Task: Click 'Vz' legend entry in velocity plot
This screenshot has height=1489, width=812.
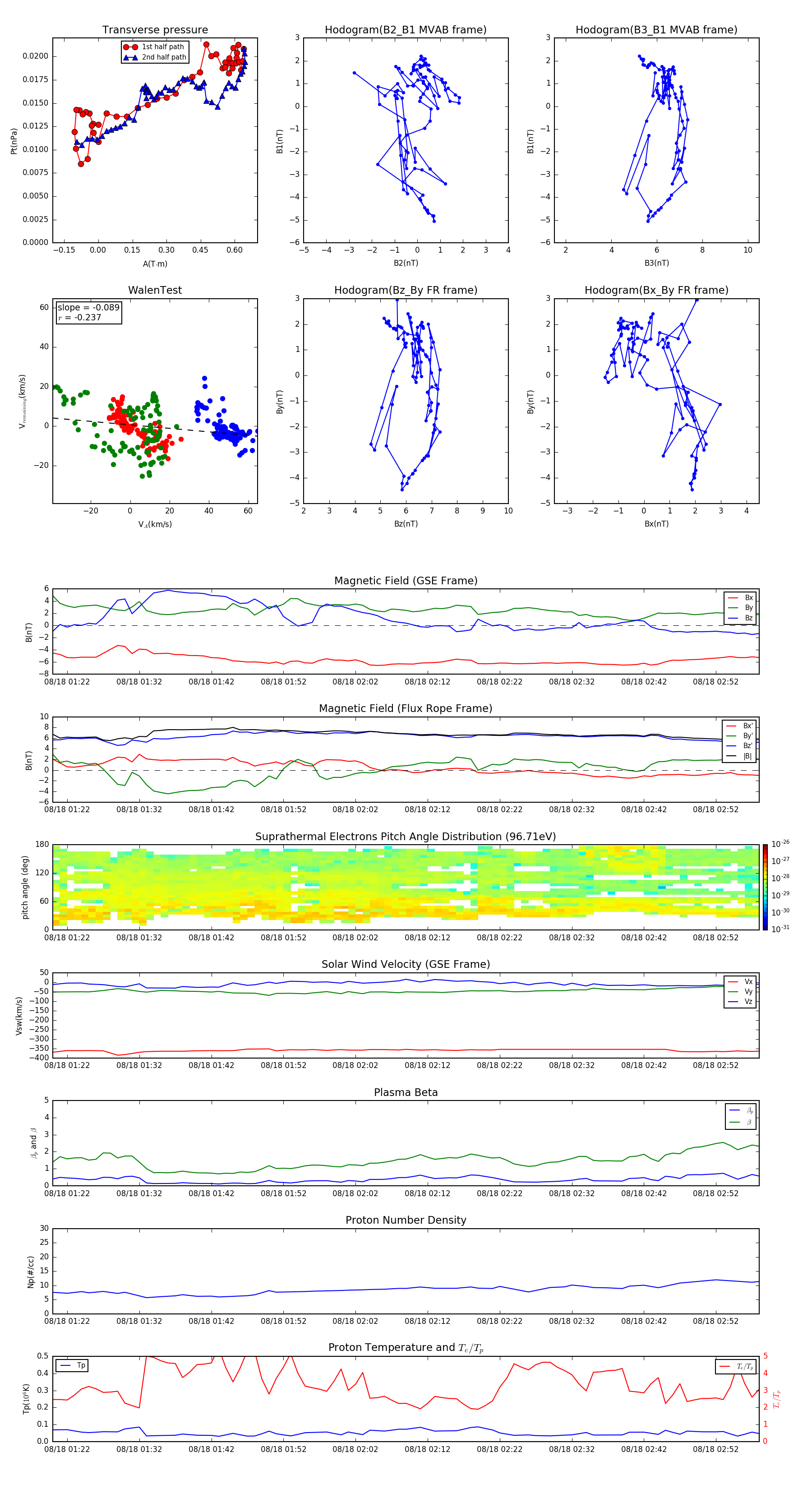Action: point(741,1002)
